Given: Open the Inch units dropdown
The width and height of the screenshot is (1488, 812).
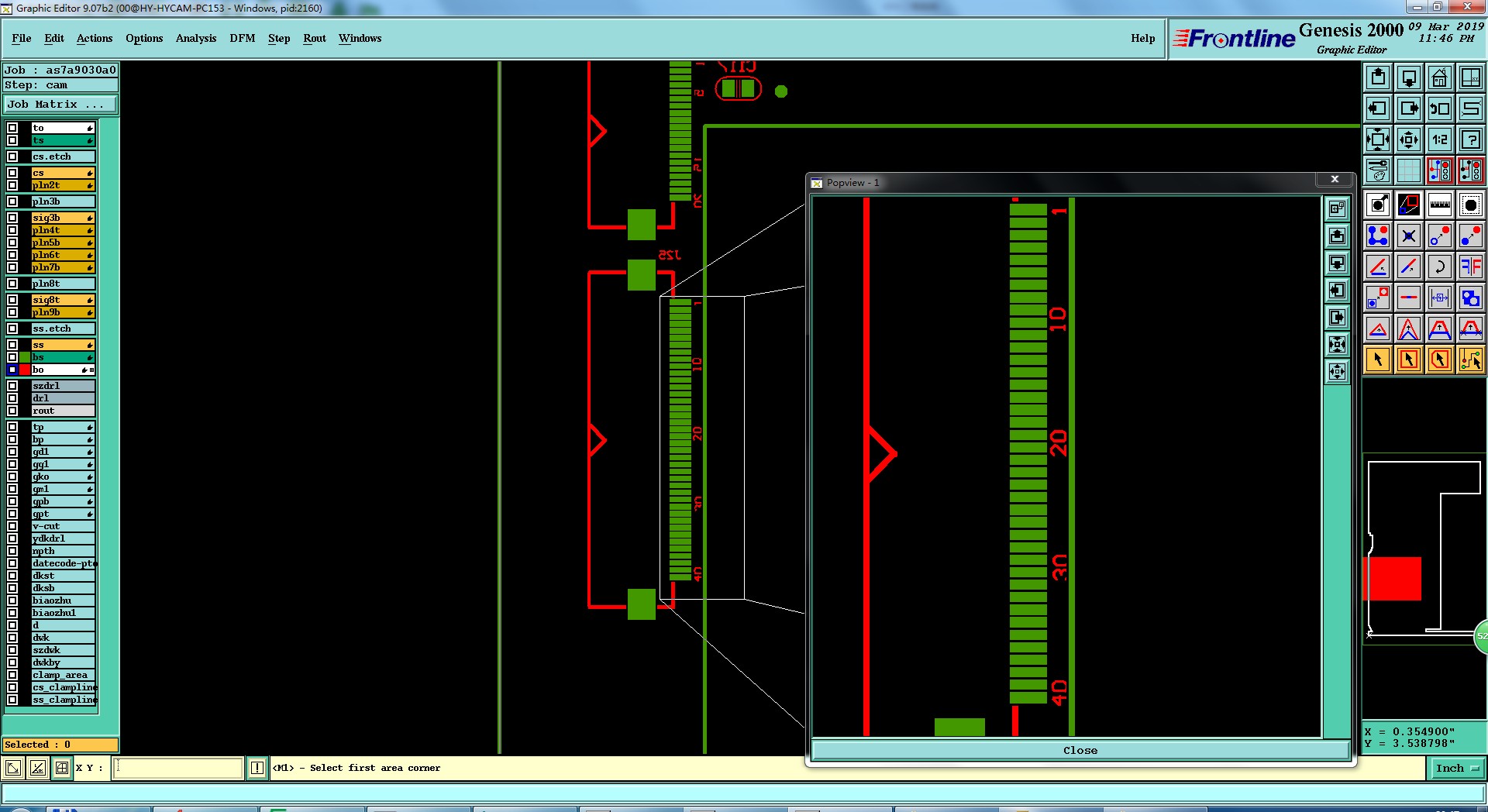Looking at the screenshot, I should coord(1457,768).
